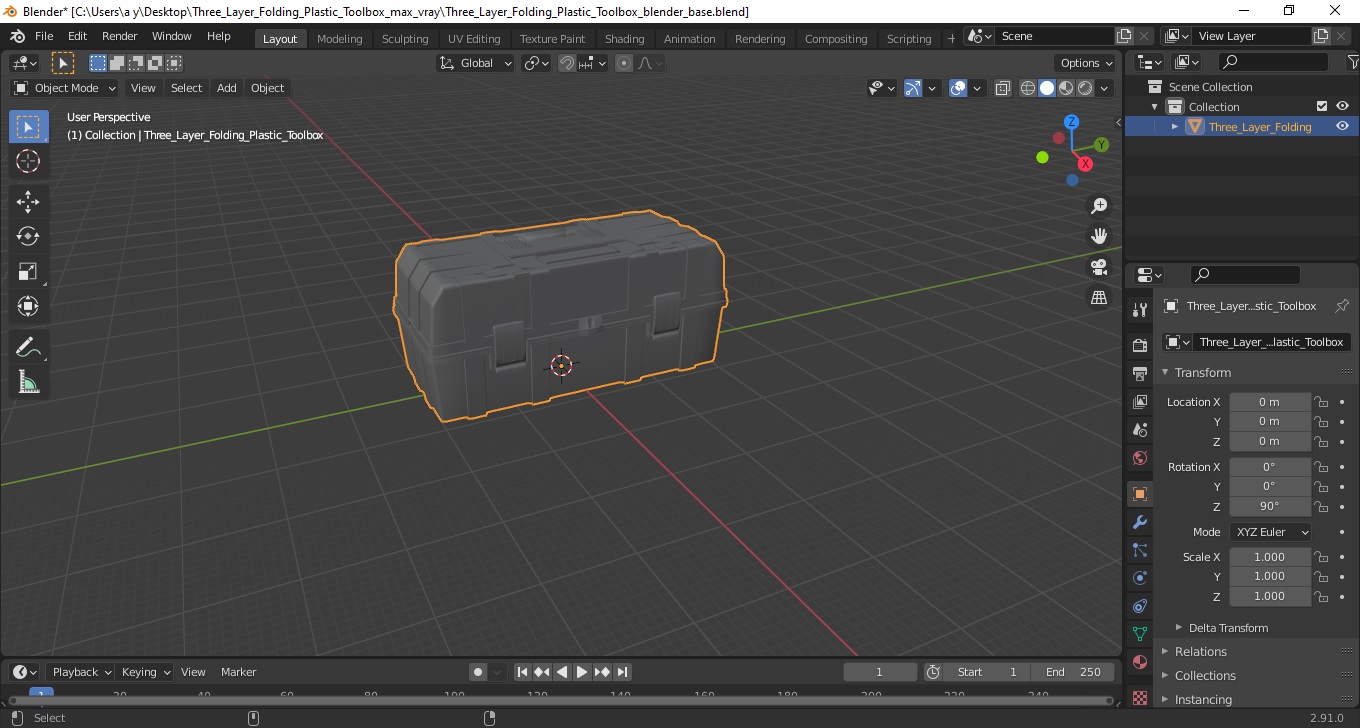The height and width of the screenshot is (728, 1360).
Task: Click the pan view hand icon
Action: pos(1099,237)
